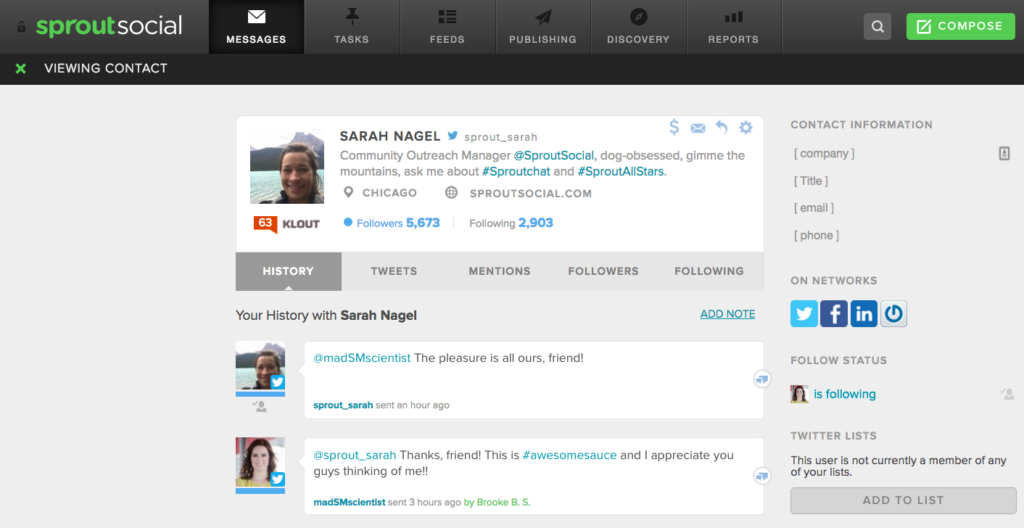Click the Chicago location pin icon
The height and width of the screenshot is (528, 1024).
349,192
